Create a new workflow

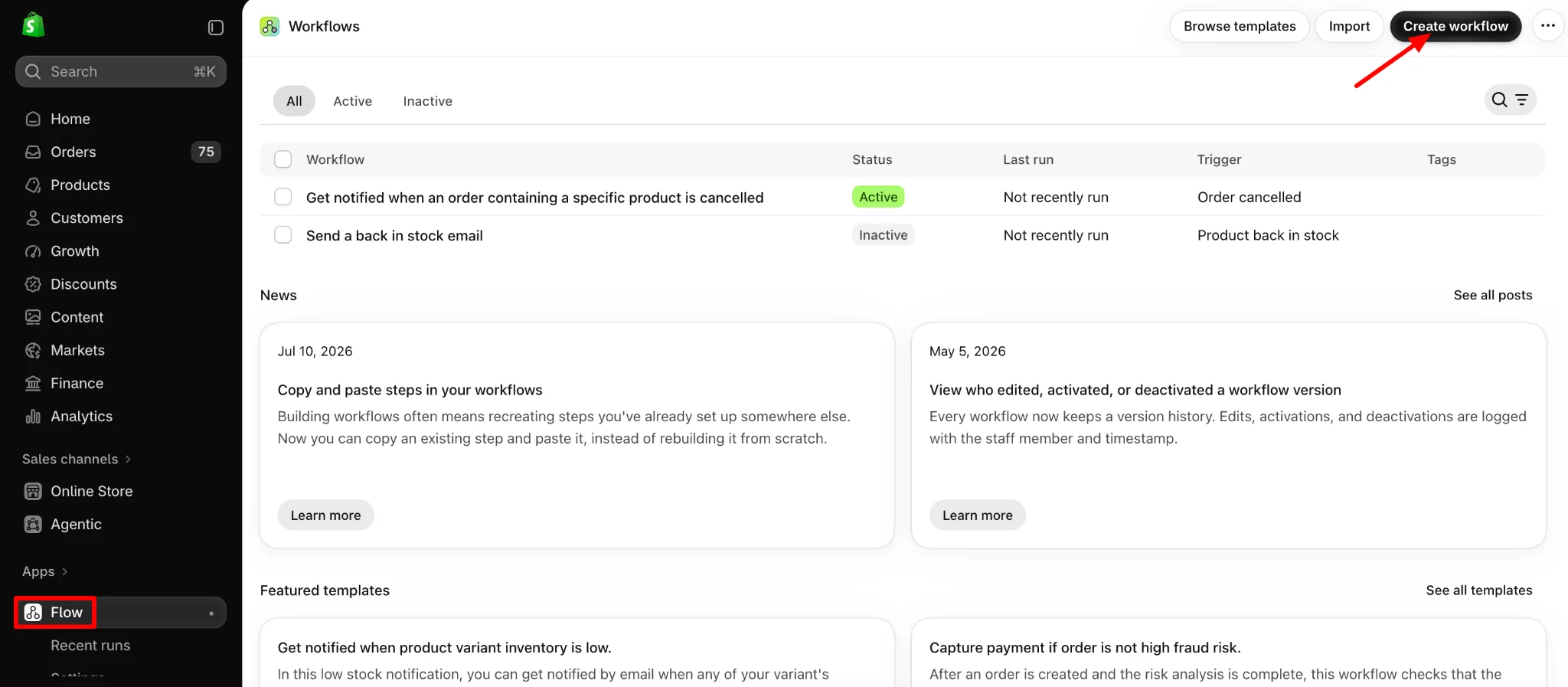1455,26
